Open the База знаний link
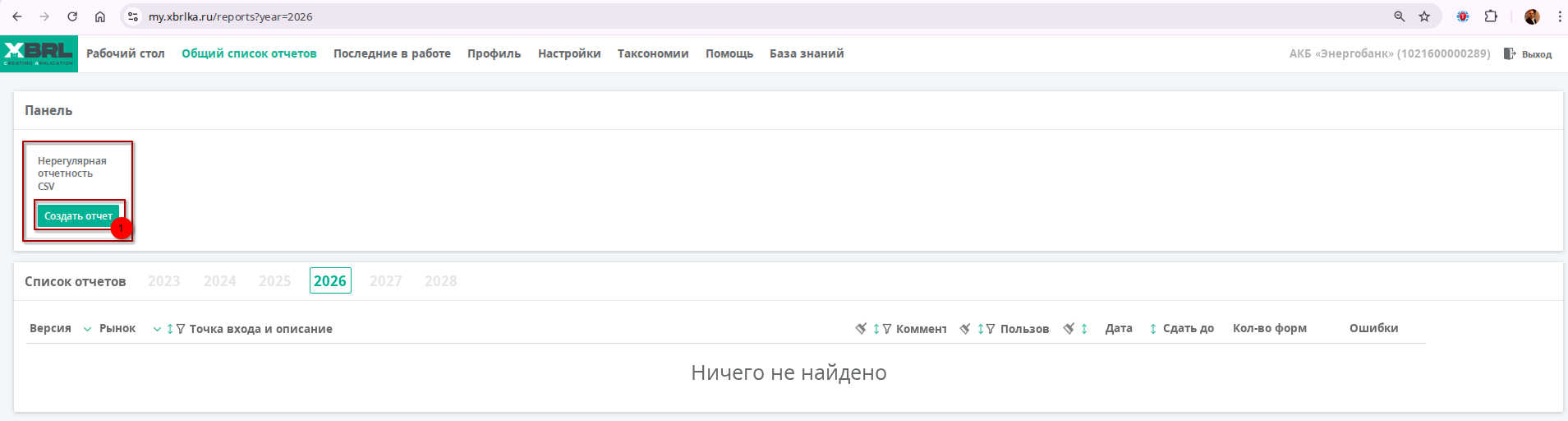This screenshot has height=421, width=1568. coord(806,53)
